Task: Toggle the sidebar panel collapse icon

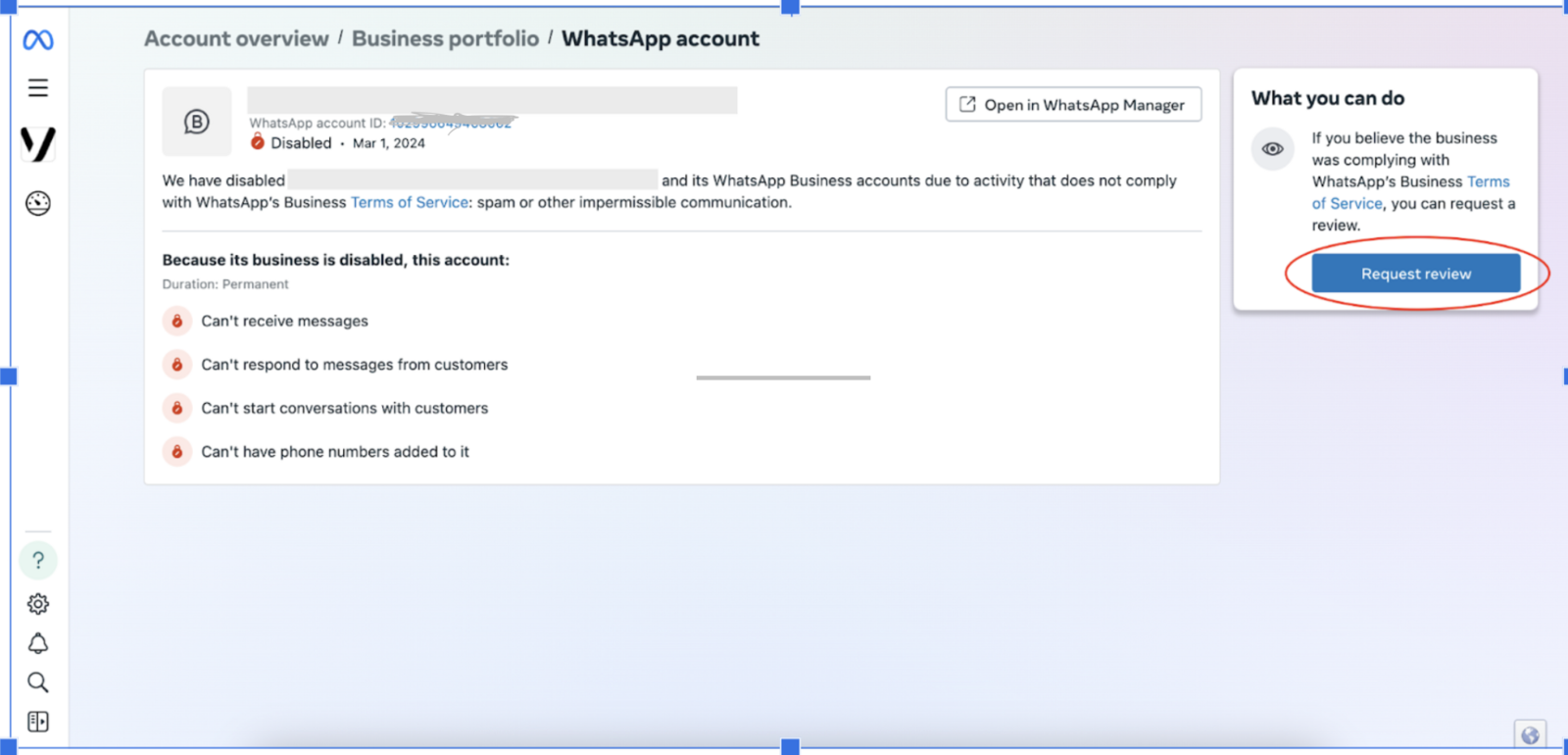Action: 38,722
